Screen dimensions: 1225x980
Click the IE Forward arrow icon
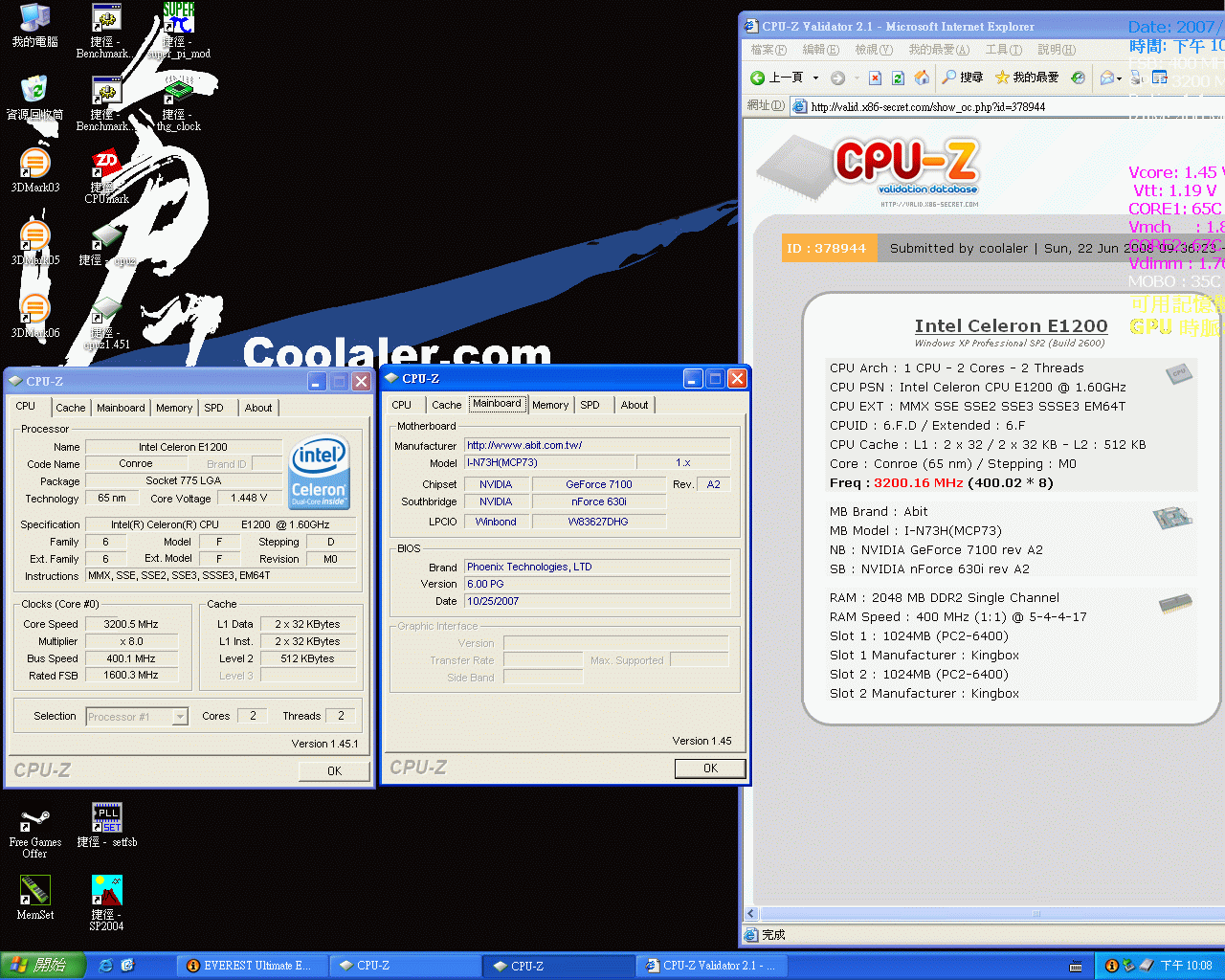point(837,78)
